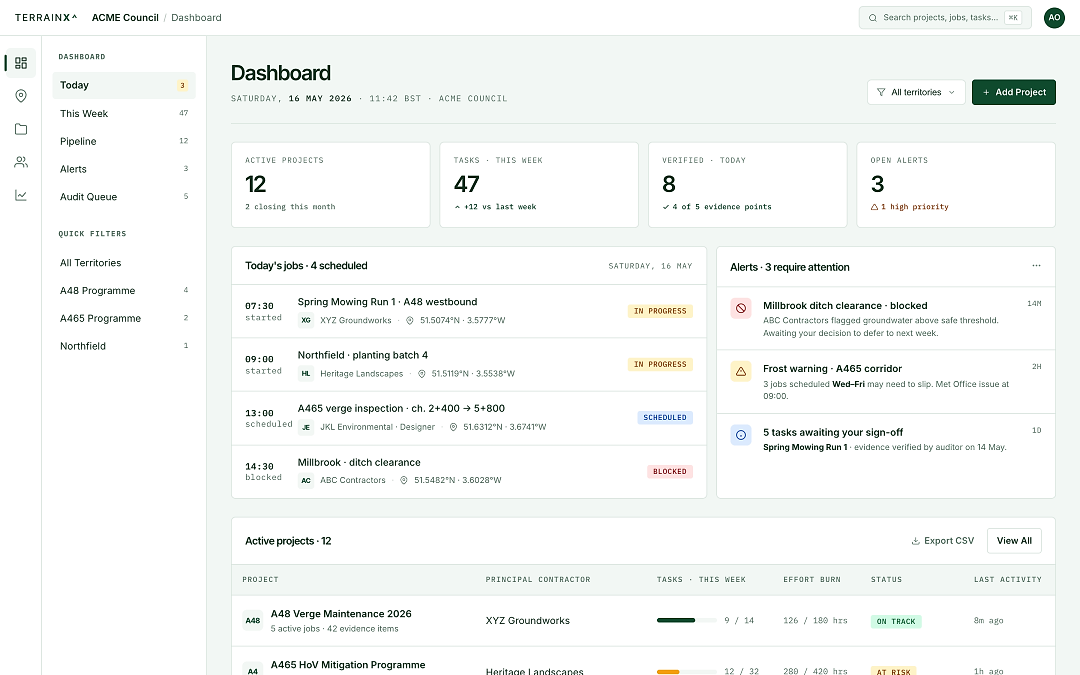Click the ON TRACK status tag

(x=895, y=621)
